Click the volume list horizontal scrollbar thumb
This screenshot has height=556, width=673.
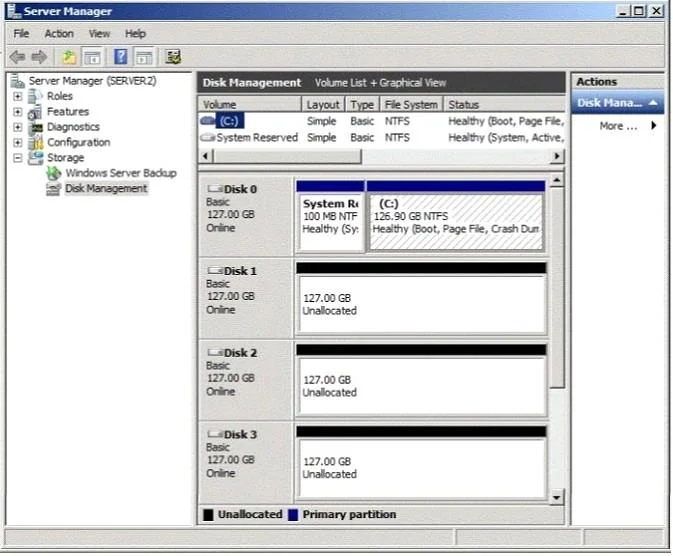(288, 156)
